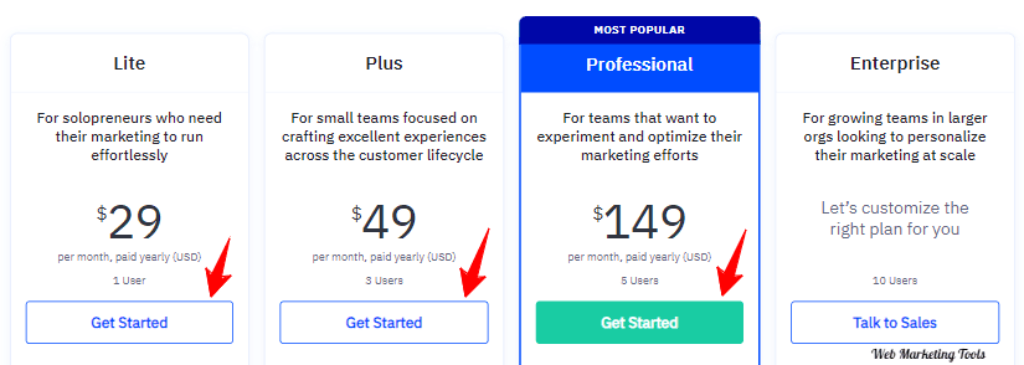This screenshot has height=365, width=1024.
Task: Click the '5 Users' label
Action: point(639,281)
